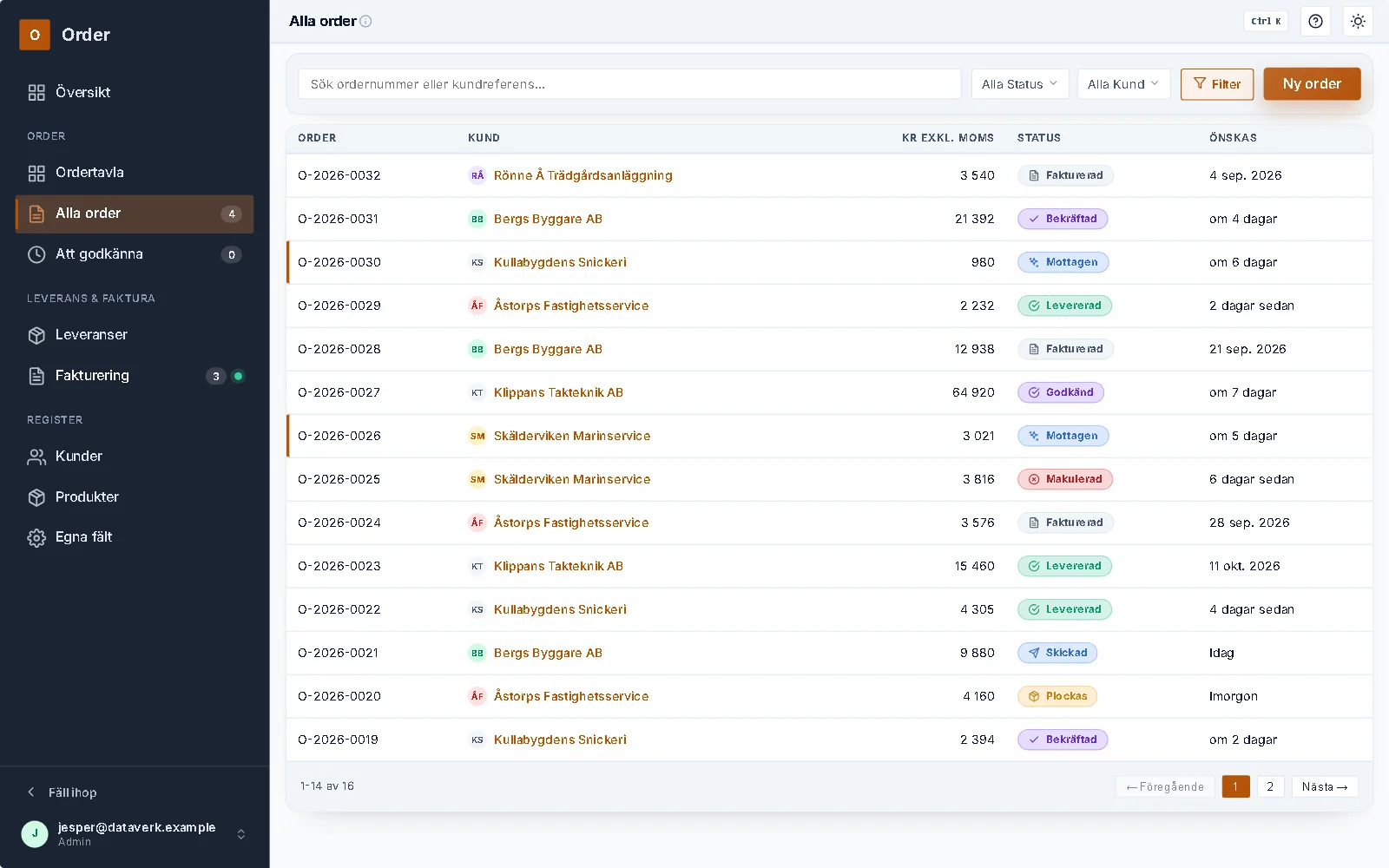The image size is (1389, 868).
Task: Select Alla order in sidebar
Action: click(x=135, y=214)
